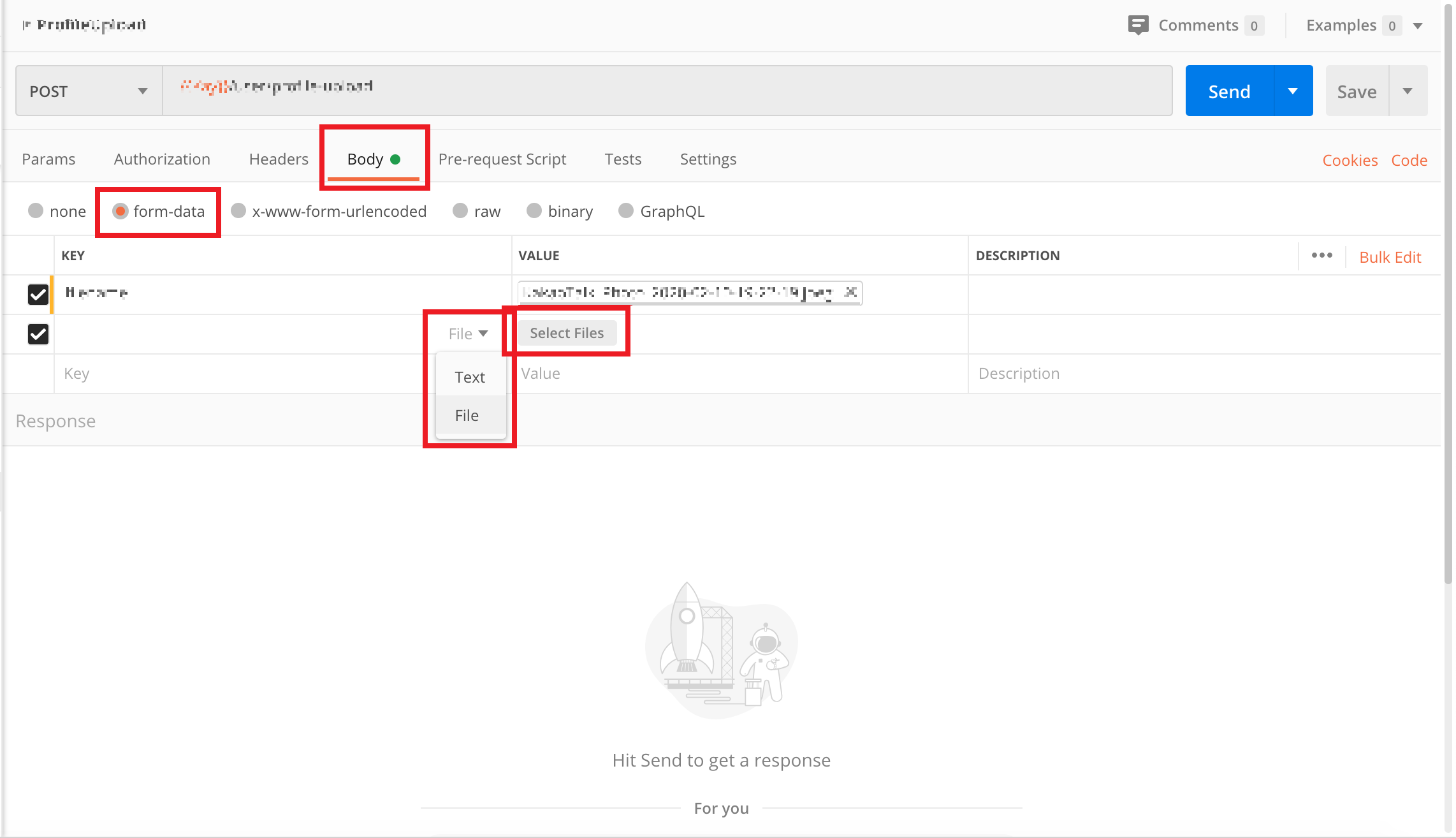Expand the Send button dropdown arrow
This screenshot has width=1456, height=838.
click(1293, 91)
